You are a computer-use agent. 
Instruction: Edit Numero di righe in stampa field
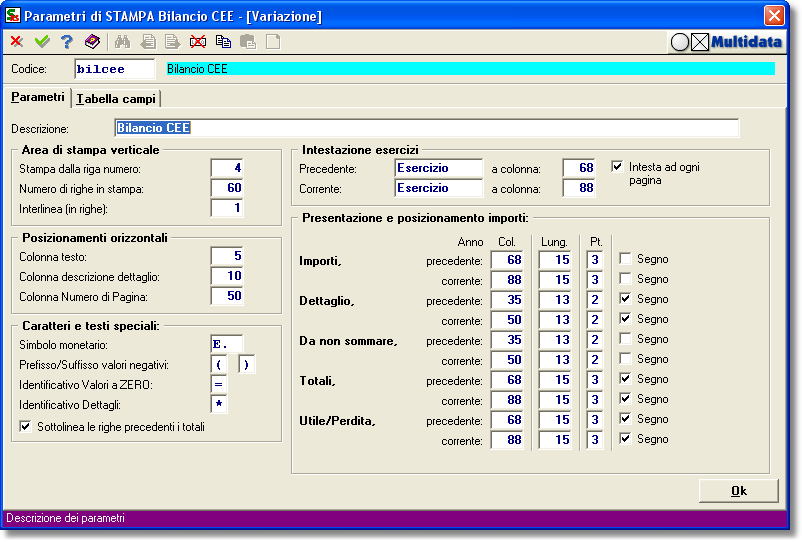pyautogui.click(x=227, y=188)
